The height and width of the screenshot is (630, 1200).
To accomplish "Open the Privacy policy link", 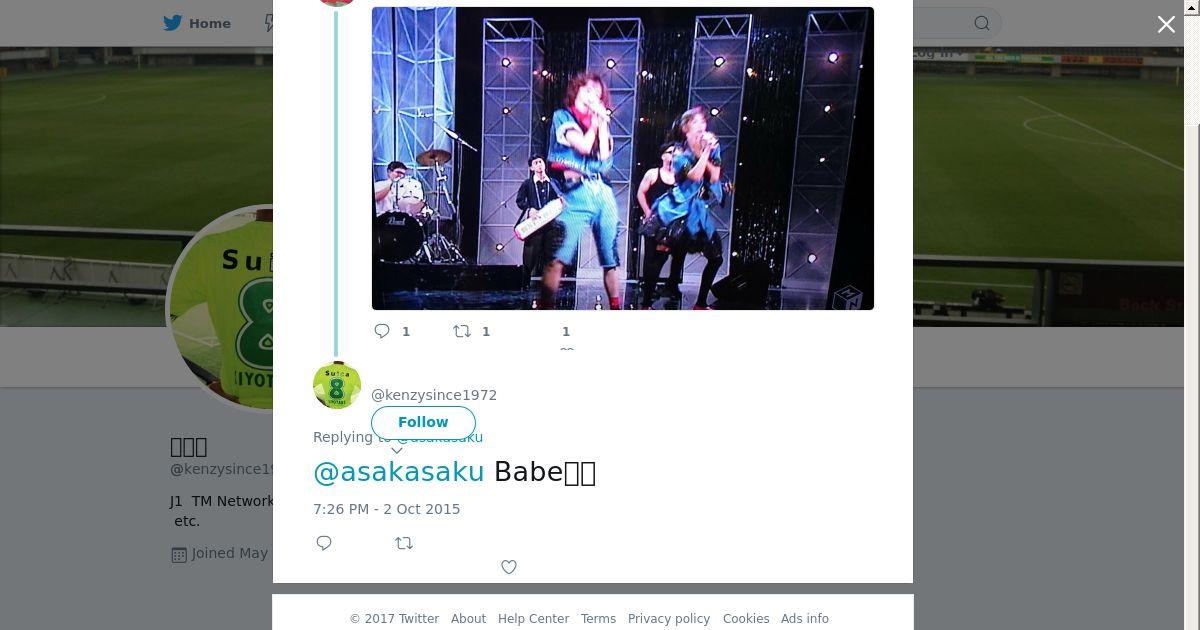I will click(669, 619).
